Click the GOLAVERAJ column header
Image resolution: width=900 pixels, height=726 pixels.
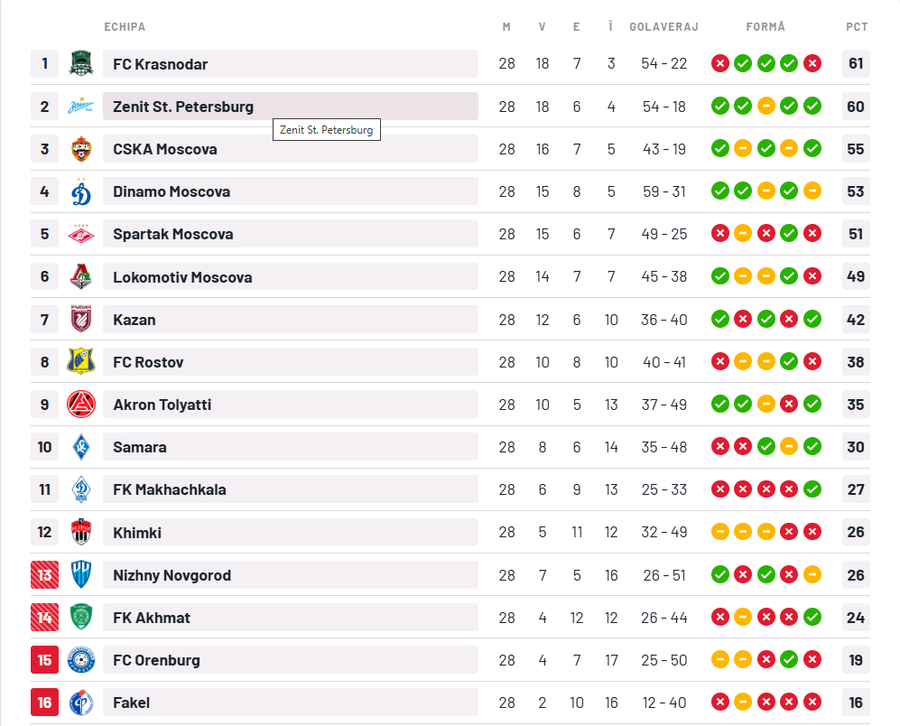(x=664, y=27)
